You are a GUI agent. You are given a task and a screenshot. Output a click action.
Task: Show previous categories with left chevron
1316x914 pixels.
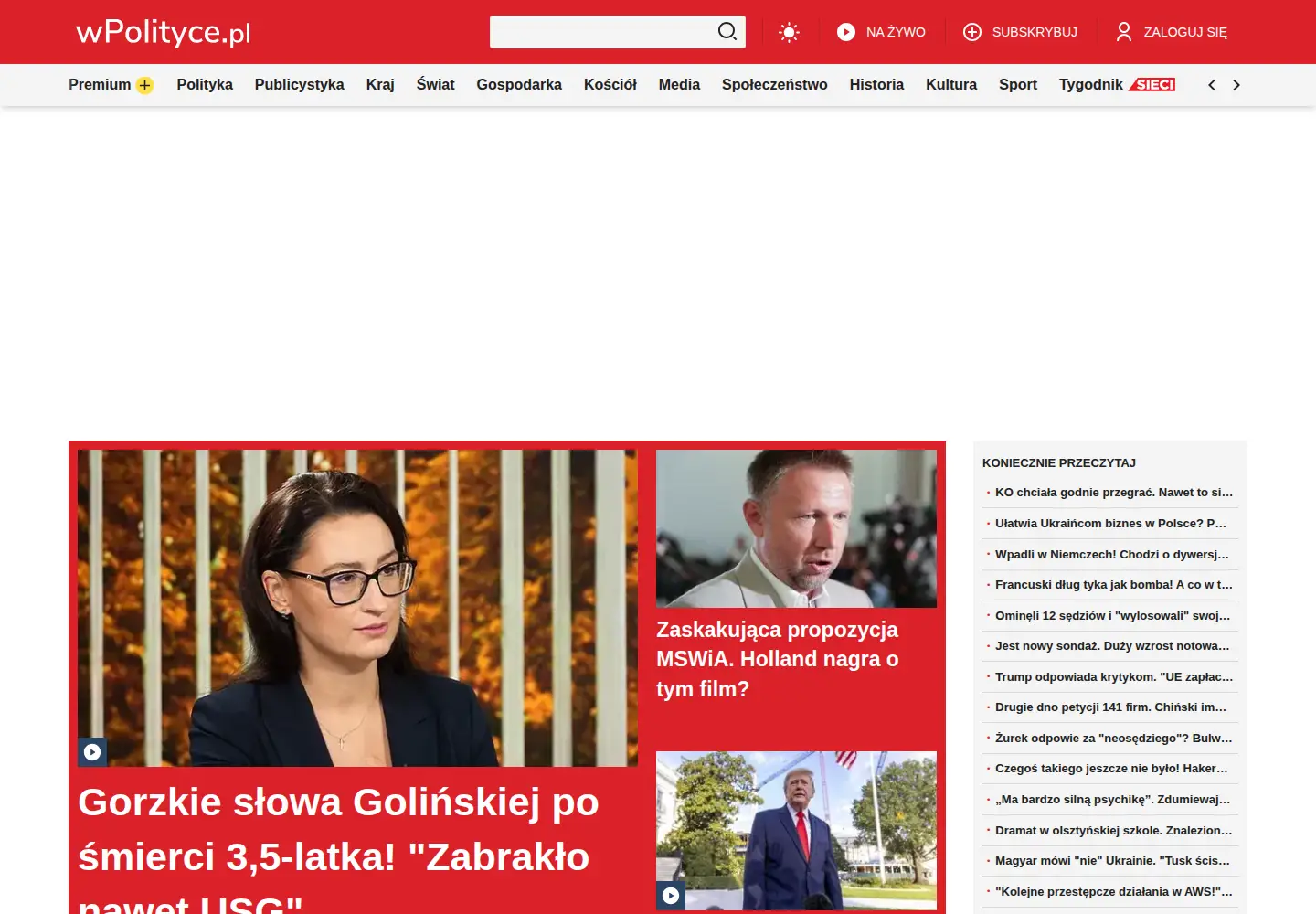(1212, 85)
